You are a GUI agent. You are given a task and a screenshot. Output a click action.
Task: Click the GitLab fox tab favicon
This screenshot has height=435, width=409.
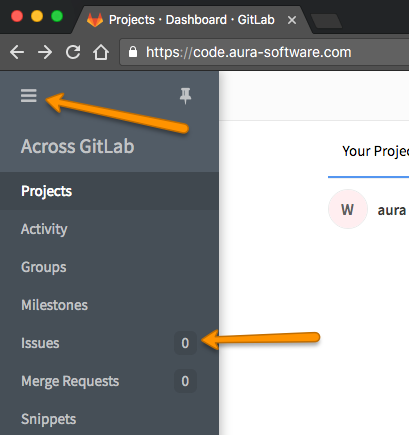pos(95,20)
